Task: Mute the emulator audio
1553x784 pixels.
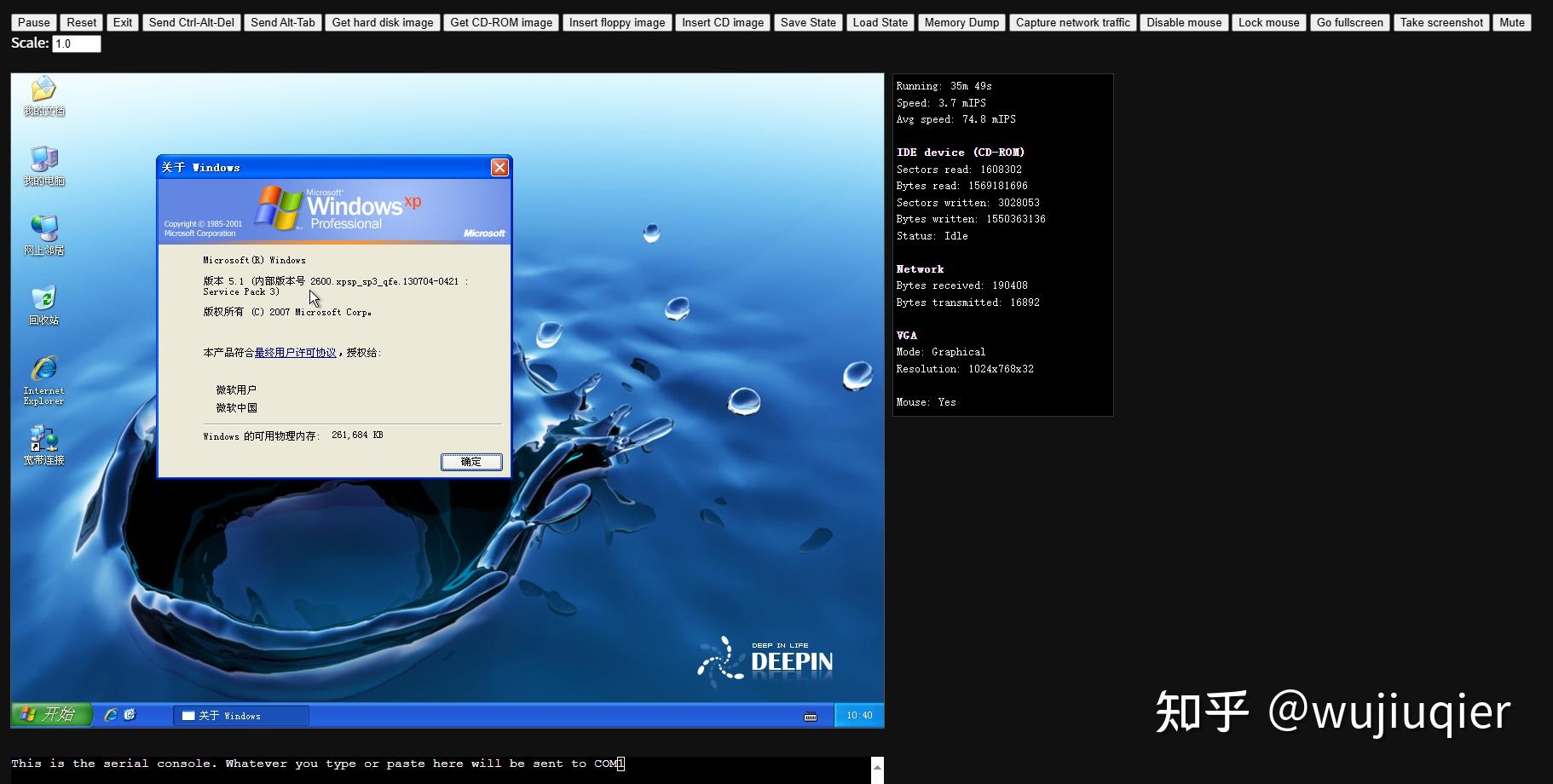Action: coord(1510,22)
